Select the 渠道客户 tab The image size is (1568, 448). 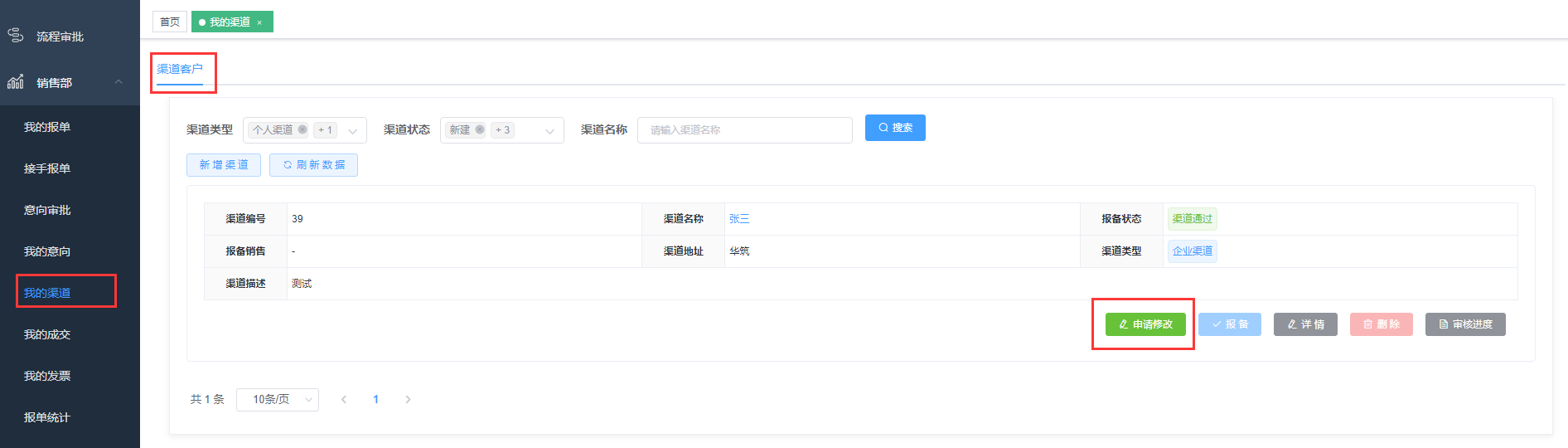[x=180, y=69]
